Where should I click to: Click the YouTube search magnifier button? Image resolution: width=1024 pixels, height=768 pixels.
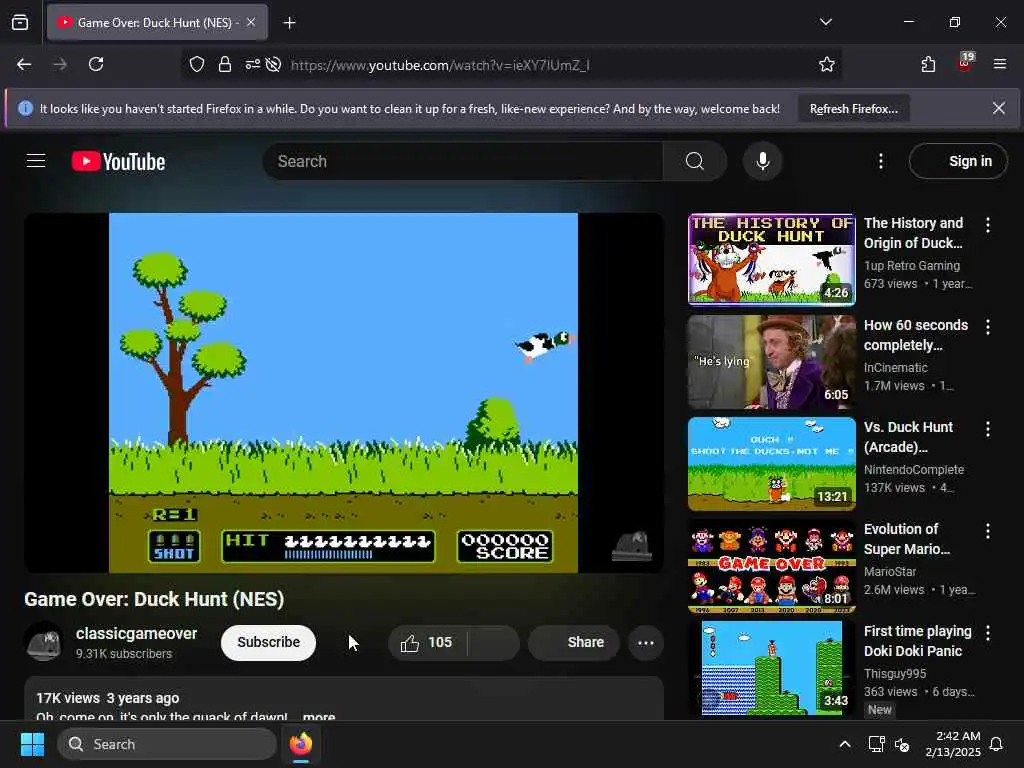pyautogui.click(x=695, y=161)
